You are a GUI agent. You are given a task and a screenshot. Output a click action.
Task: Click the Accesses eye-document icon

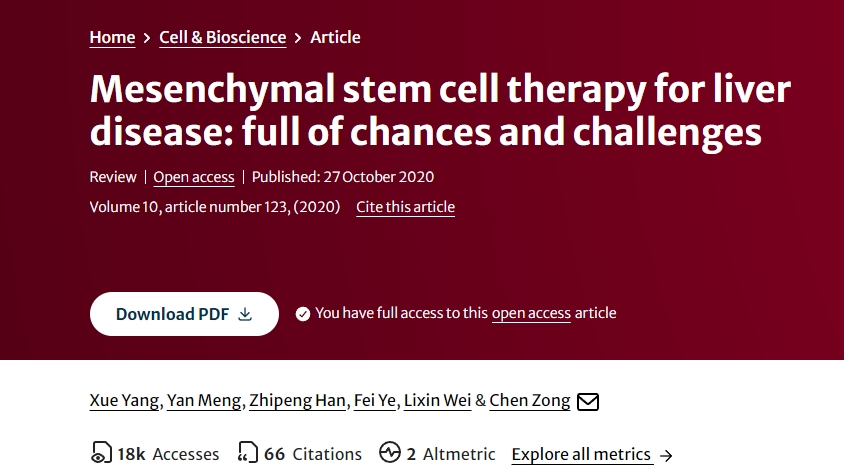point(101,454)
